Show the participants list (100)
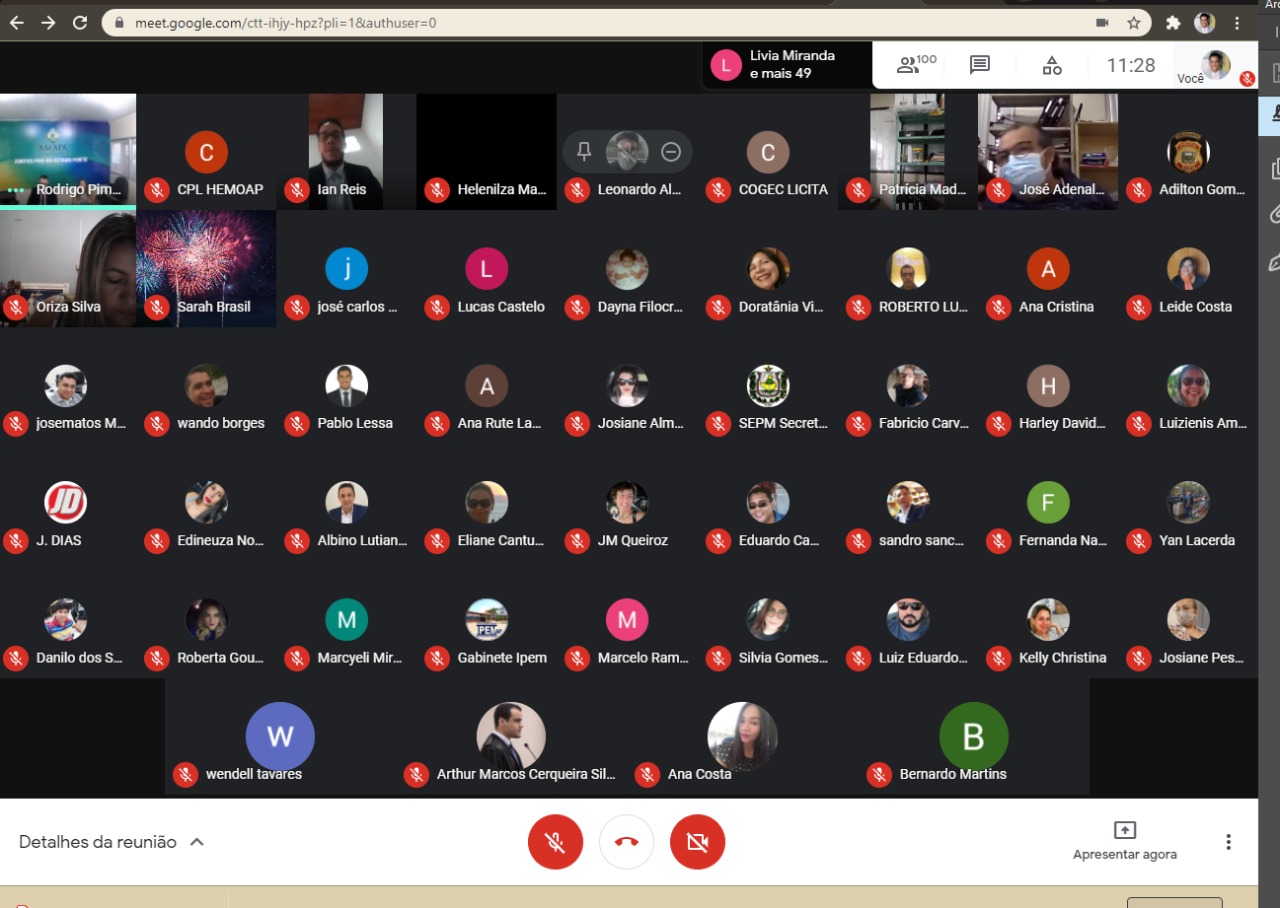Viewport: 1280px width, 908px height. pos(916,65)
